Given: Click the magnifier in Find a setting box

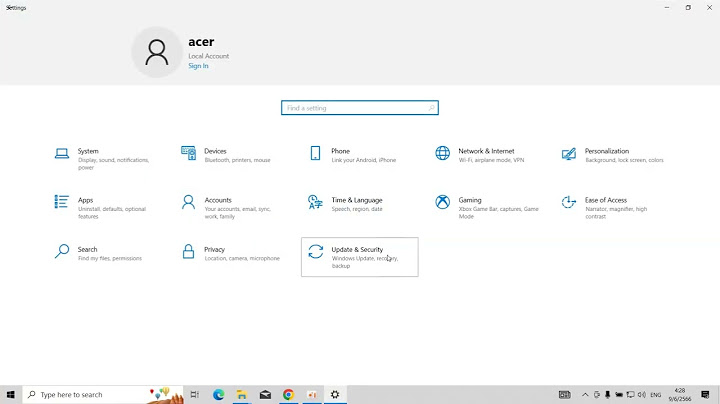Looking at the screenshot, I should pyautogui.click(x=431, y=108).
